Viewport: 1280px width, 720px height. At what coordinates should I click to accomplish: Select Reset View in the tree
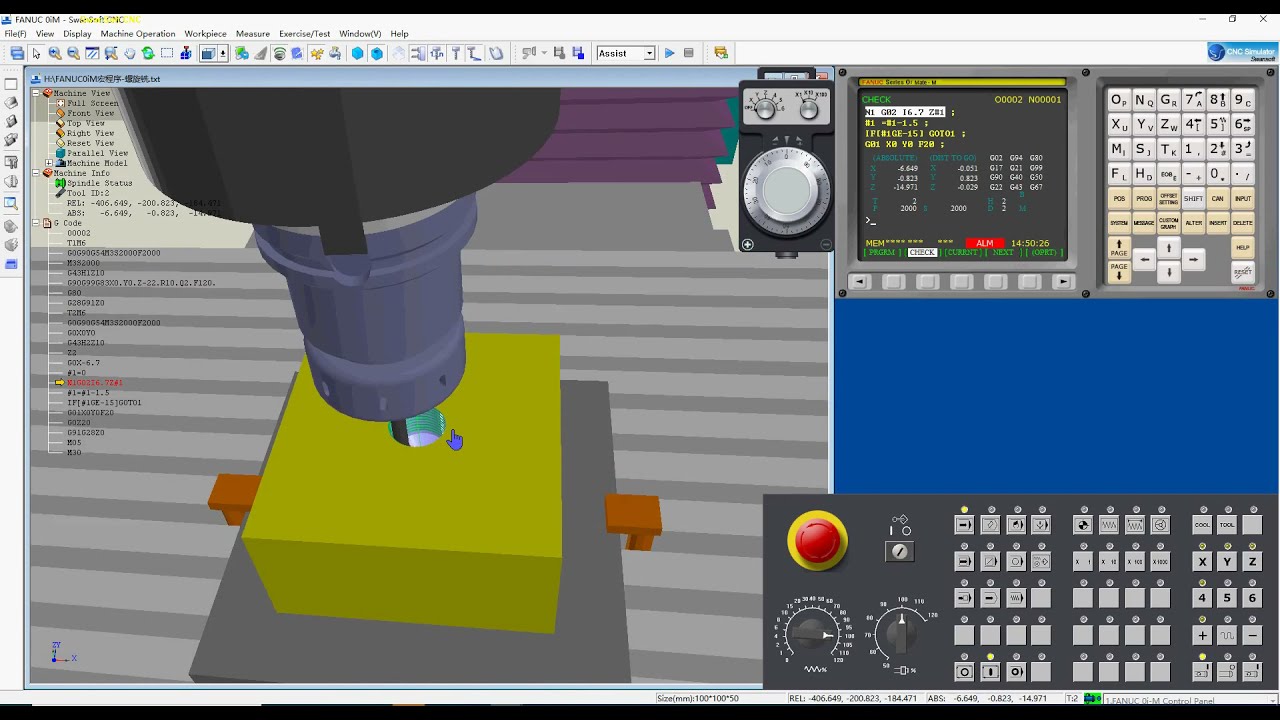point(90,143)
